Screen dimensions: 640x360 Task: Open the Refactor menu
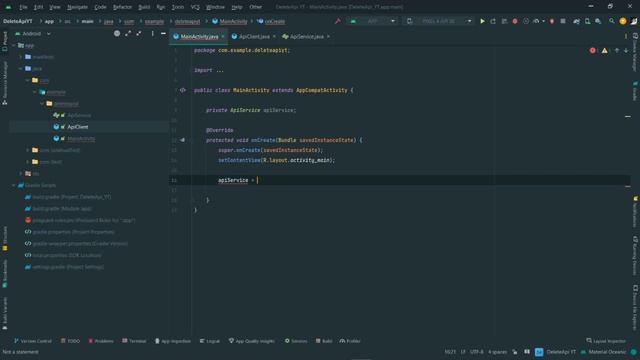122,7
